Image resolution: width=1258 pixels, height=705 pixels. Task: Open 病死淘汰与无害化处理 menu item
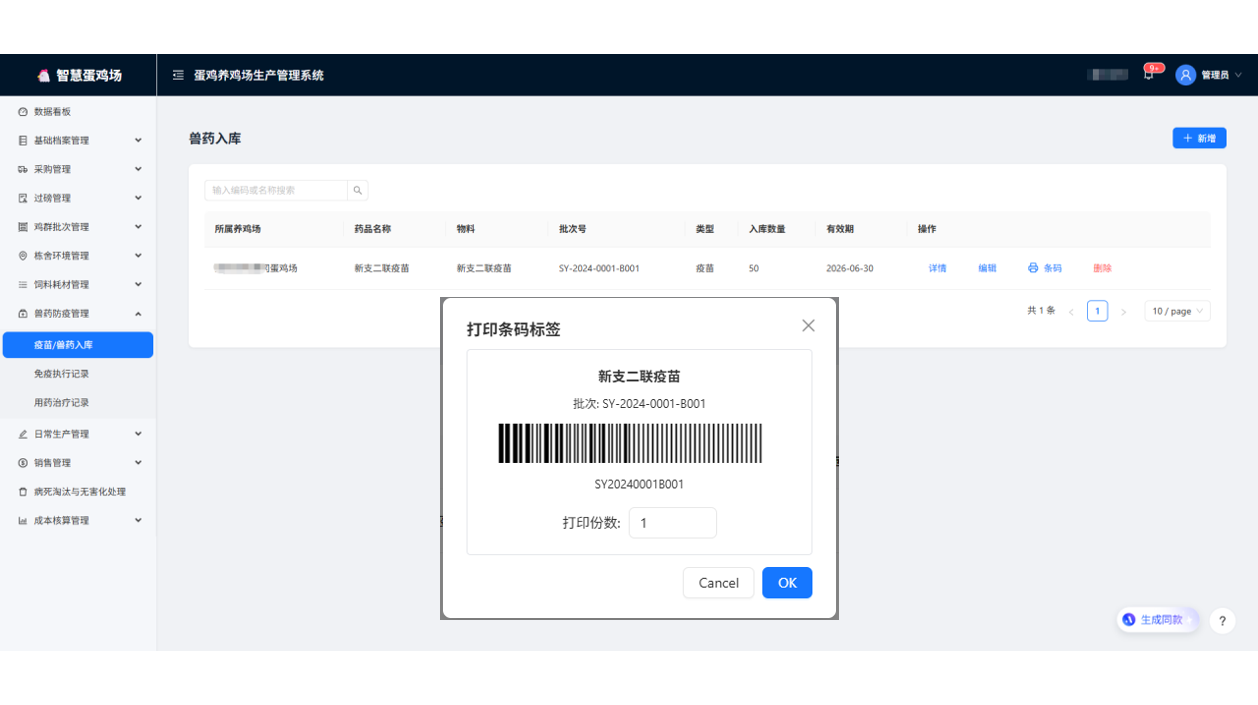78,492
